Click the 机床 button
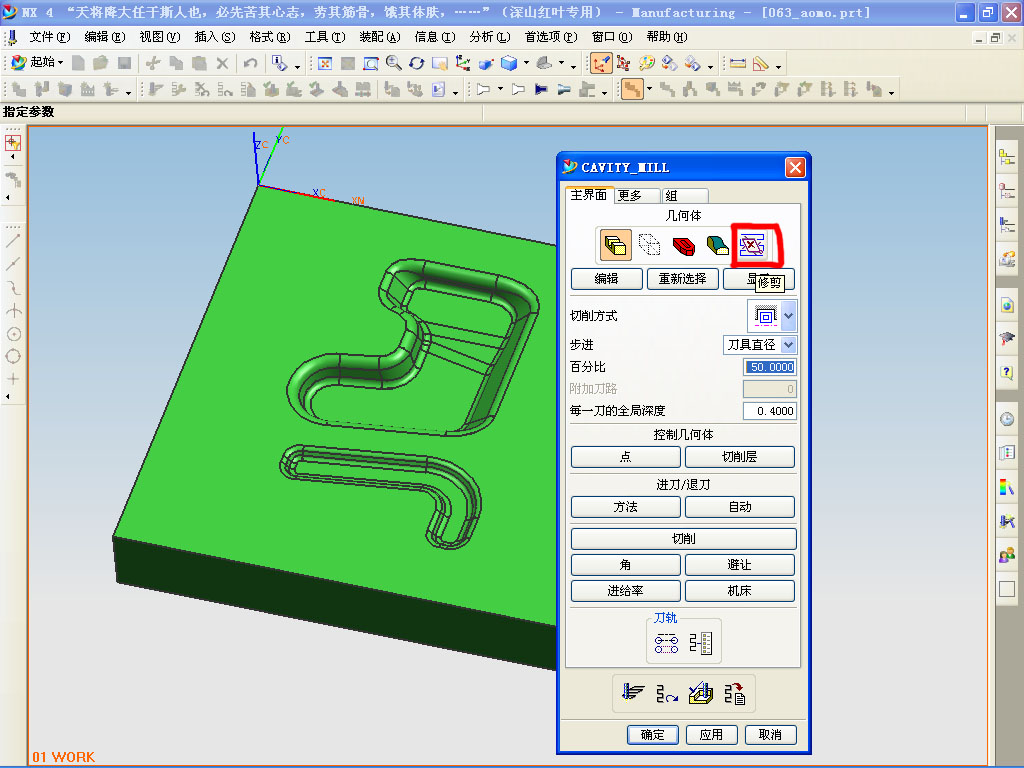The height and width of the screenshot is (768, 1024). pos(739,591)
